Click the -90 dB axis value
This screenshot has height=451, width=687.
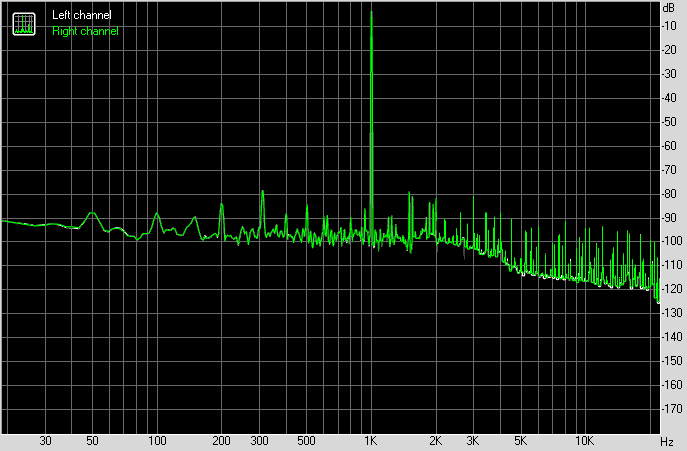coord(669,217)
